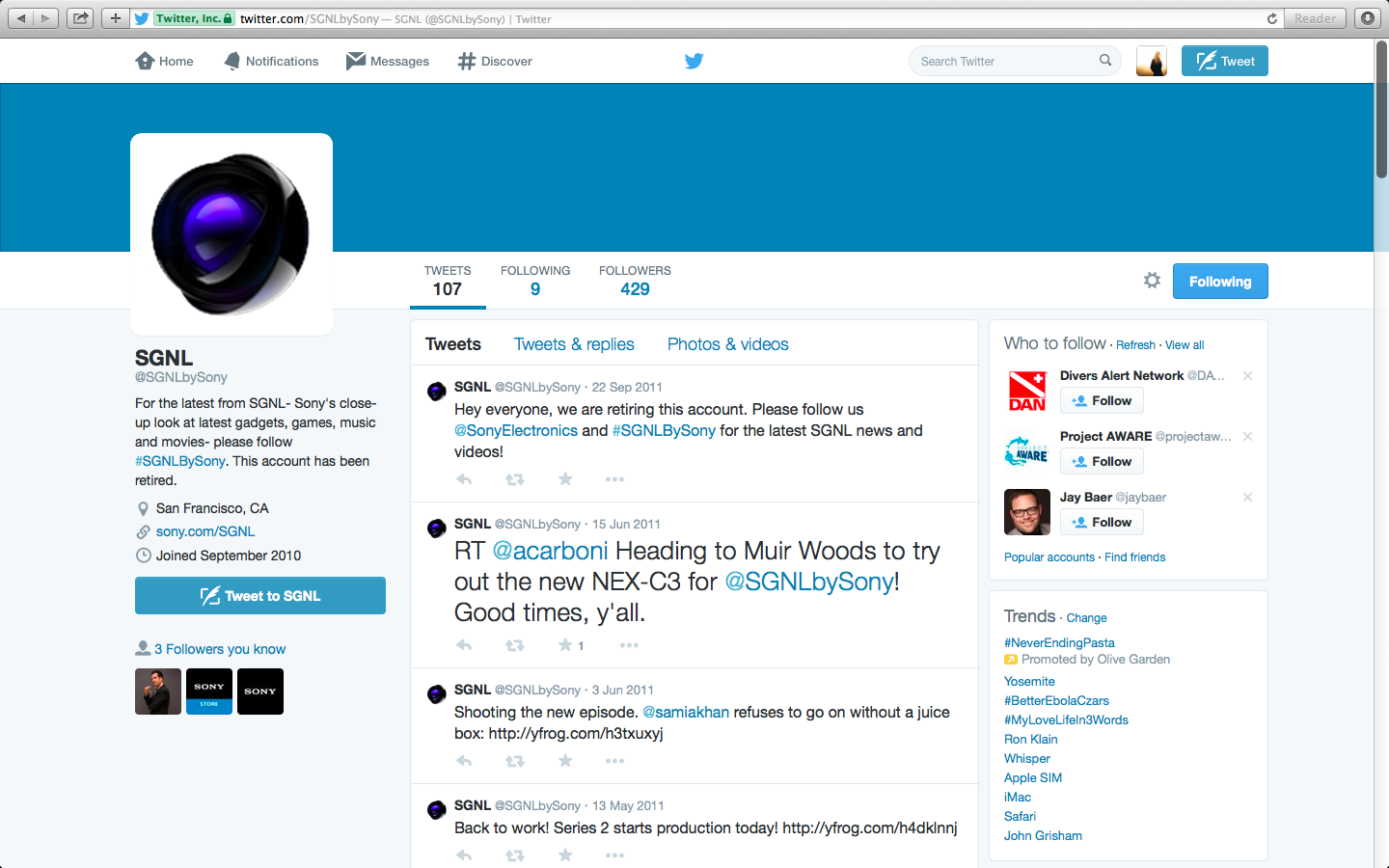Viewport: 1389px width, 868px height.
Task: Switch to Tweets & replies tab
Action: (x=574, y=344)
